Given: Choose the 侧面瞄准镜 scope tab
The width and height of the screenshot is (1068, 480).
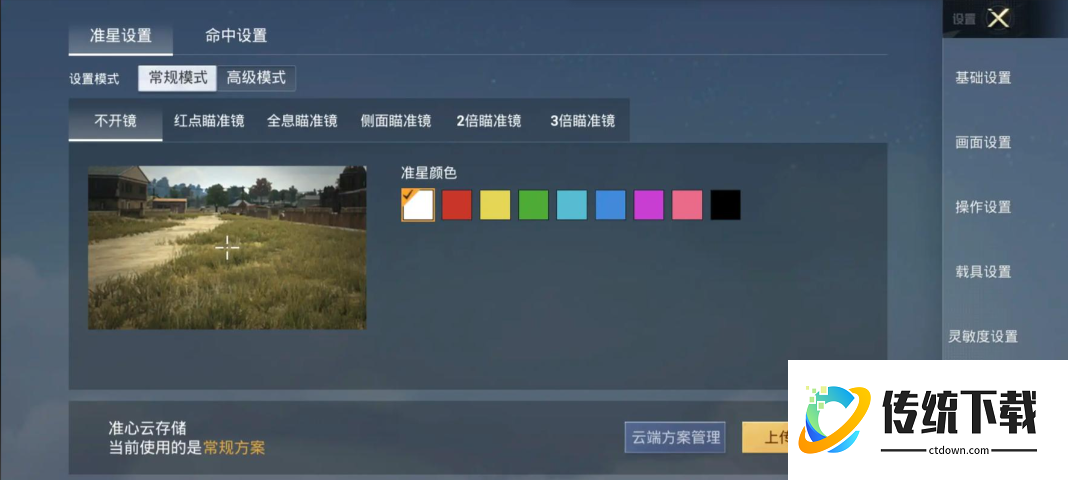Looking at the screenshot, I should click(396, 121).
